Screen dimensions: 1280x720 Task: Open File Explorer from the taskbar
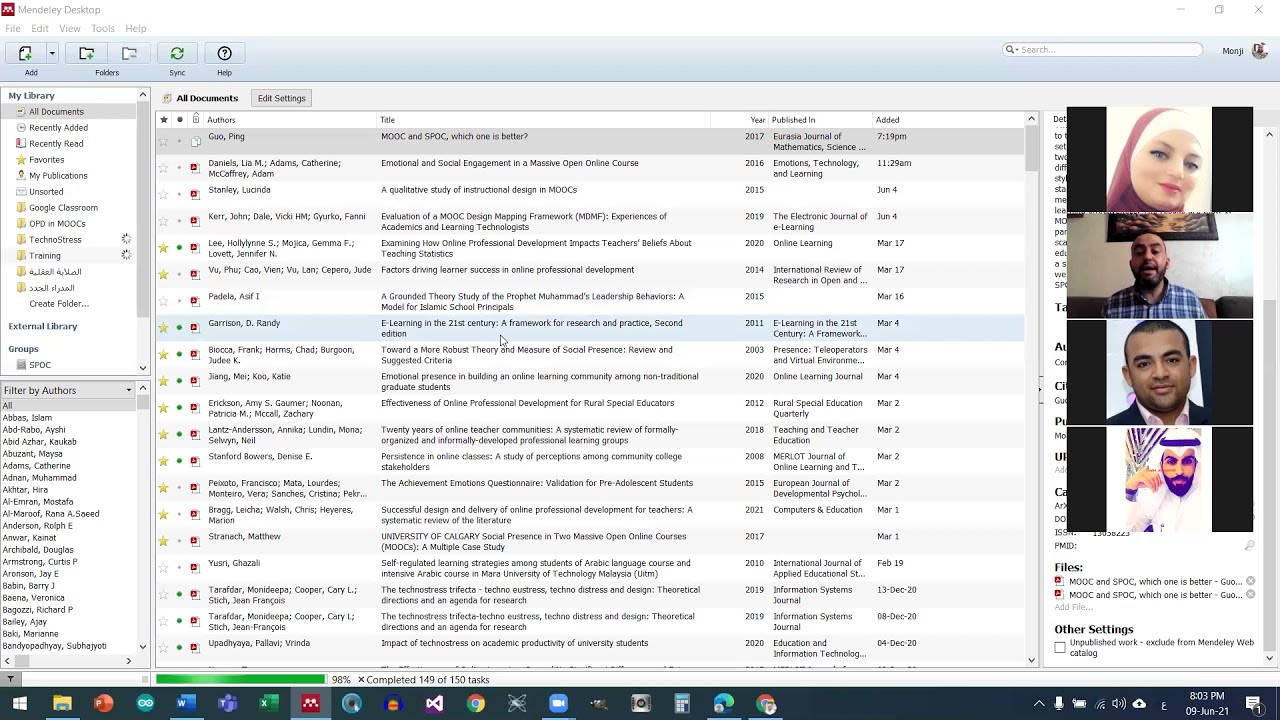62,704
